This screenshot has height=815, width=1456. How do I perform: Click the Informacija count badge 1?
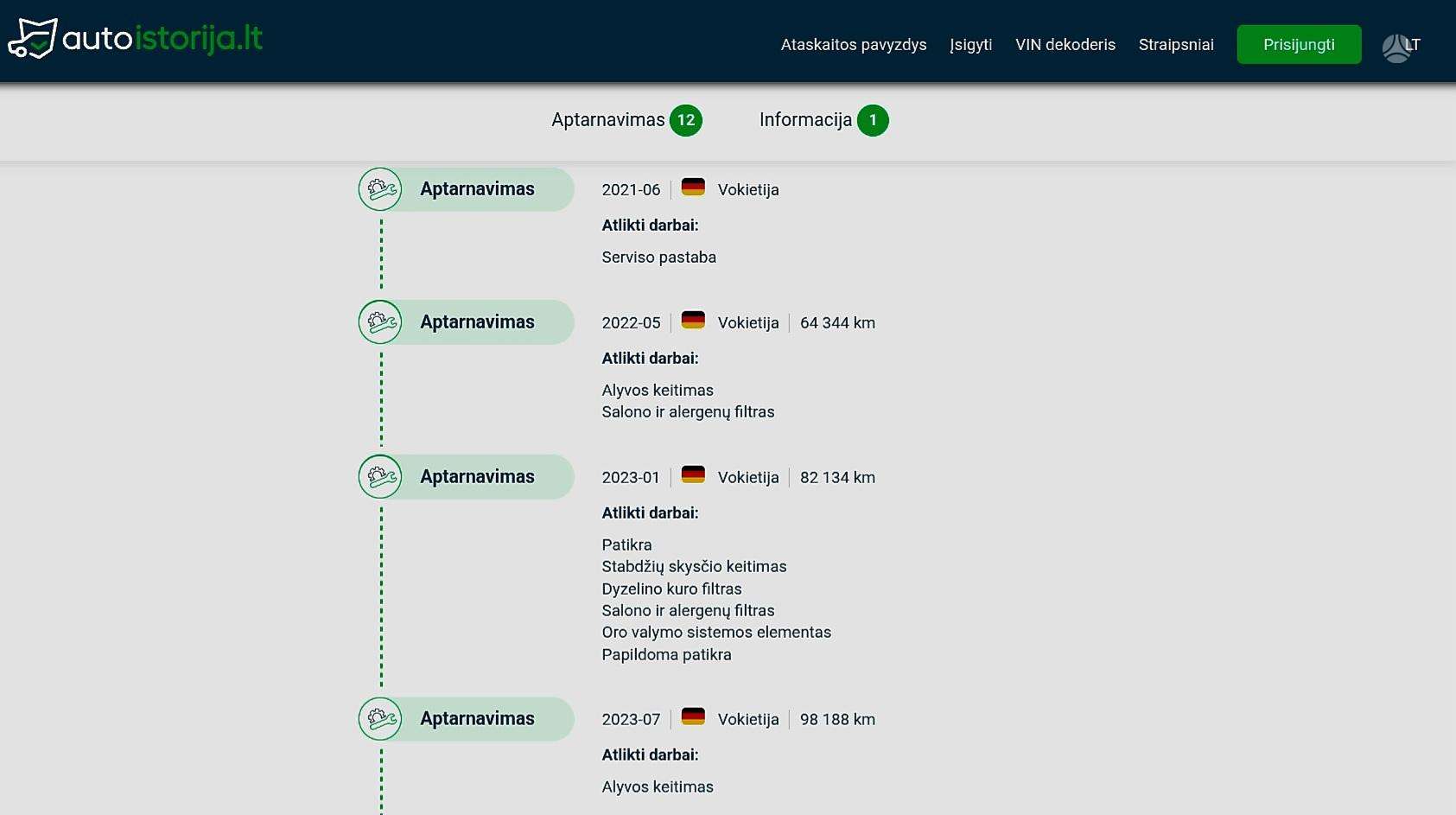(873, 120)
